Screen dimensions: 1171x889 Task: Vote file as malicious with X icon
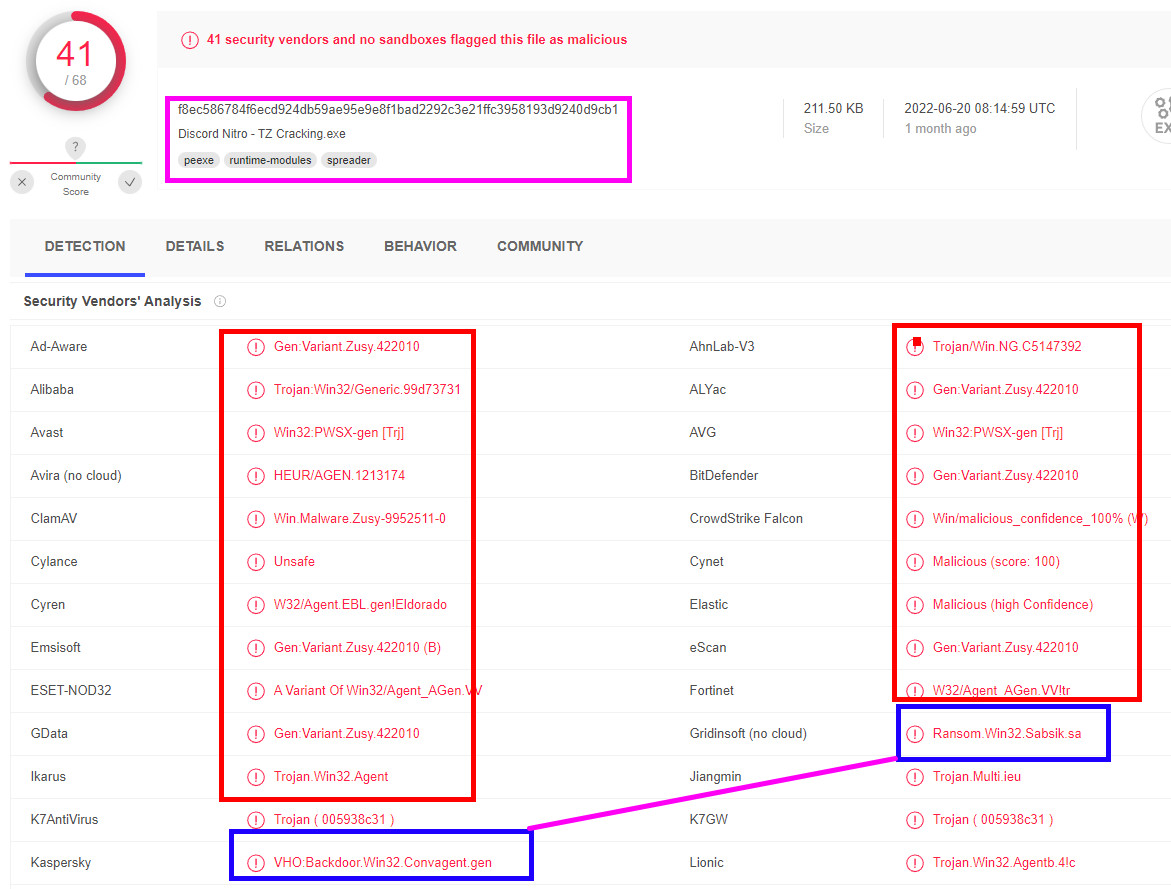click(x=22, y=182)
